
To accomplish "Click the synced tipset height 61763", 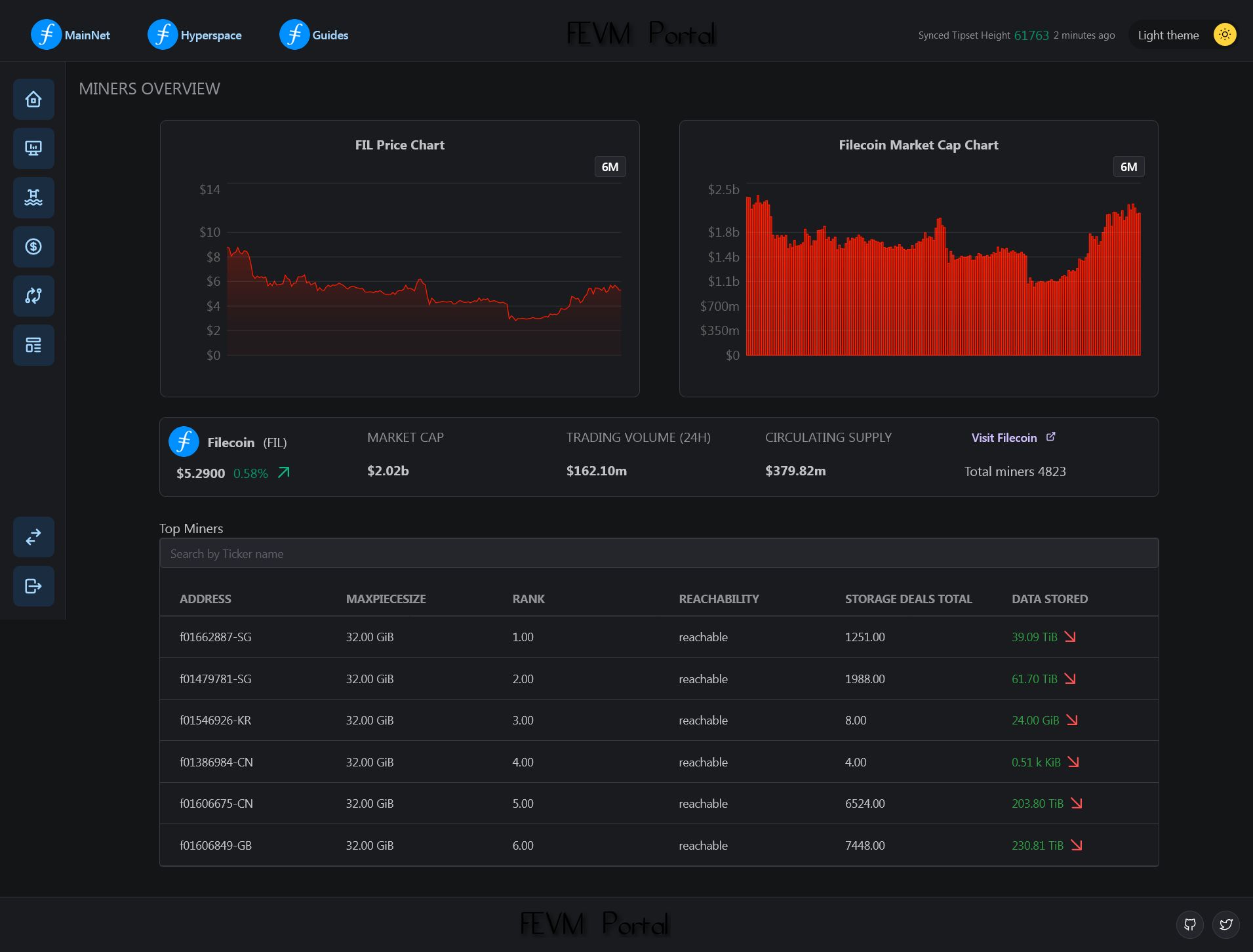I will click(x=1031, y=35).
